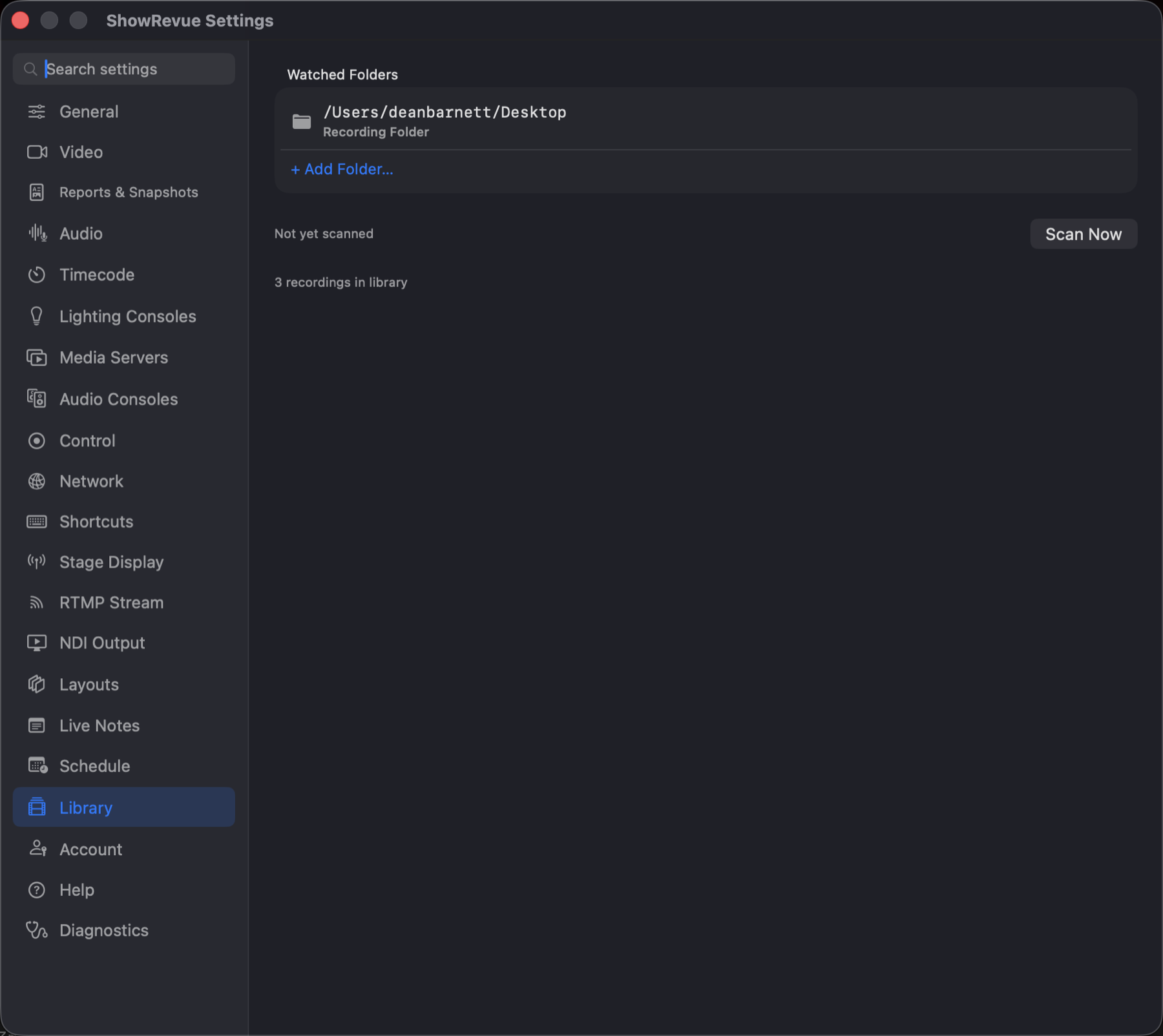Click the magnifier icon in search field
The image size is (1163, 1036).
(30, 69)
